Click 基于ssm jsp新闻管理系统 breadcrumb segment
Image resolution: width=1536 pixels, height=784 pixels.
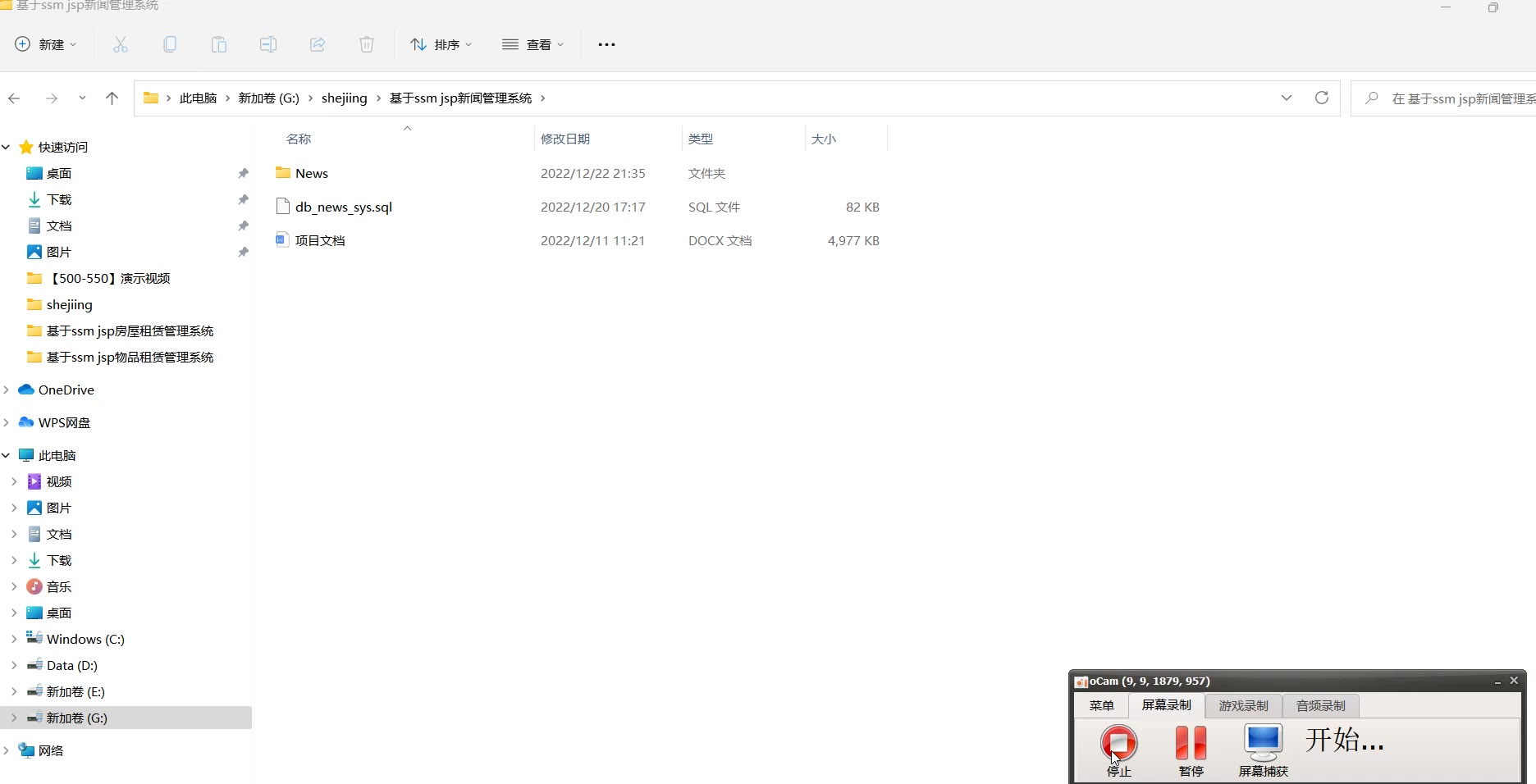460,98
